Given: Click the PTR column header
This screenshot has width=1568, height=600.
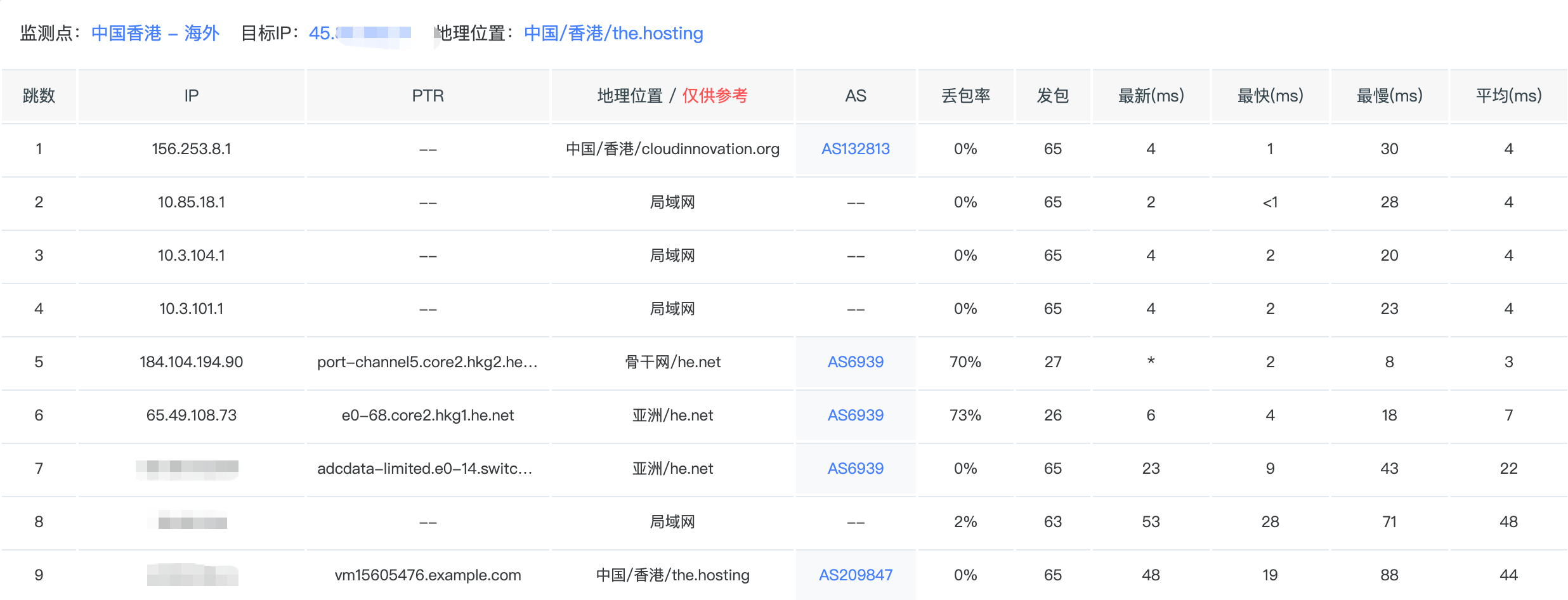Looking at the screenshot, I should click(x=428, y=96).
